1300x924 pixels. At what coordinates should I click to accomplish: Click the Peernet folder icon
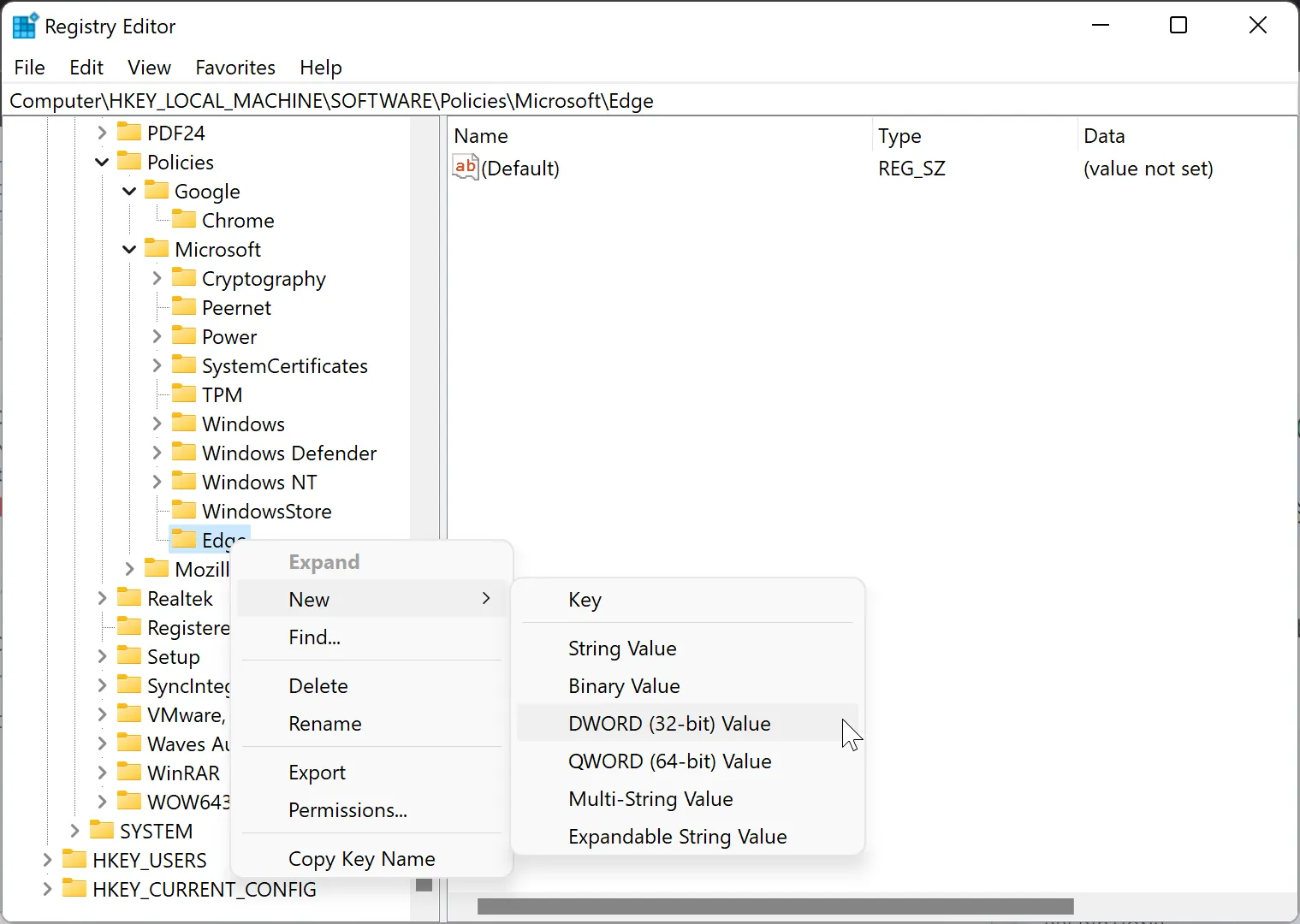point(184,307)
